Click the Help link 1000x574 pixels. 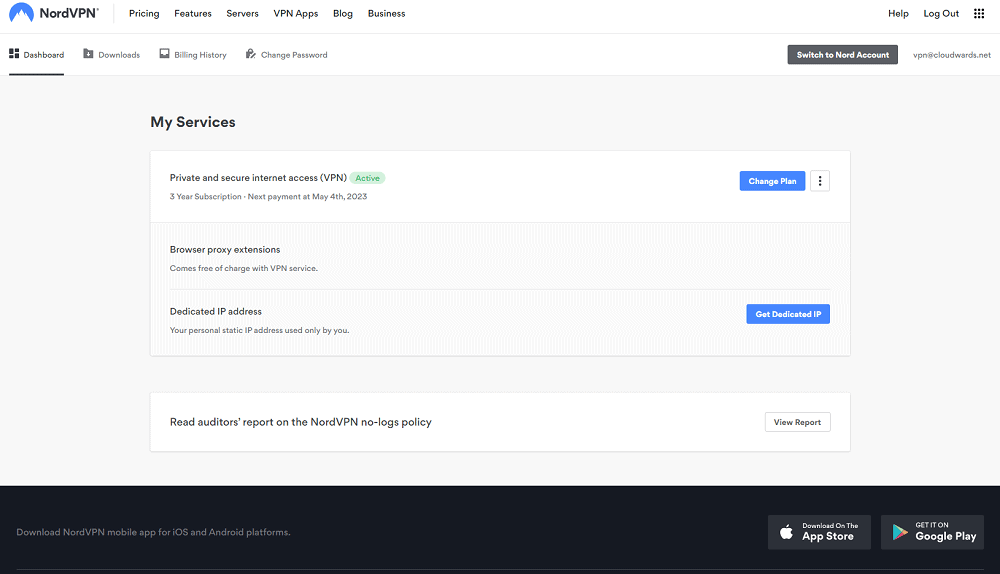898,13
